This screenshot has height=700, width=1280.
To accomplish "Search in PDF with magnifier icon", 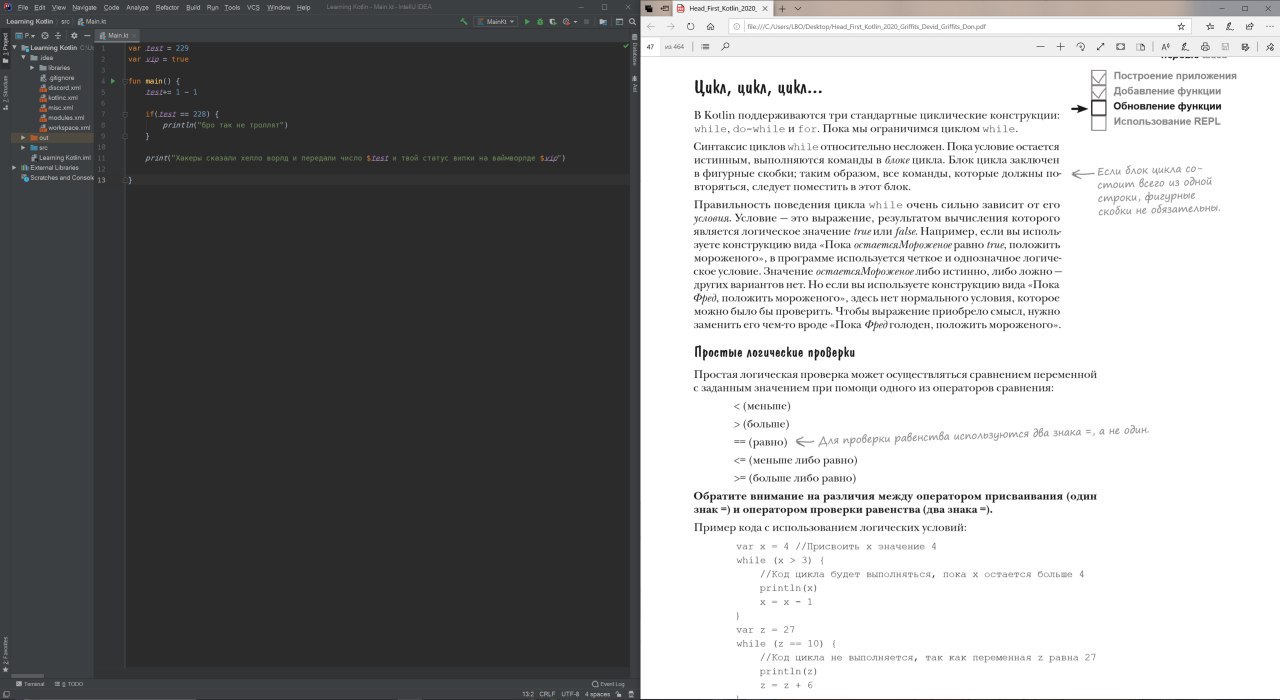I will [x=725, y=46].
